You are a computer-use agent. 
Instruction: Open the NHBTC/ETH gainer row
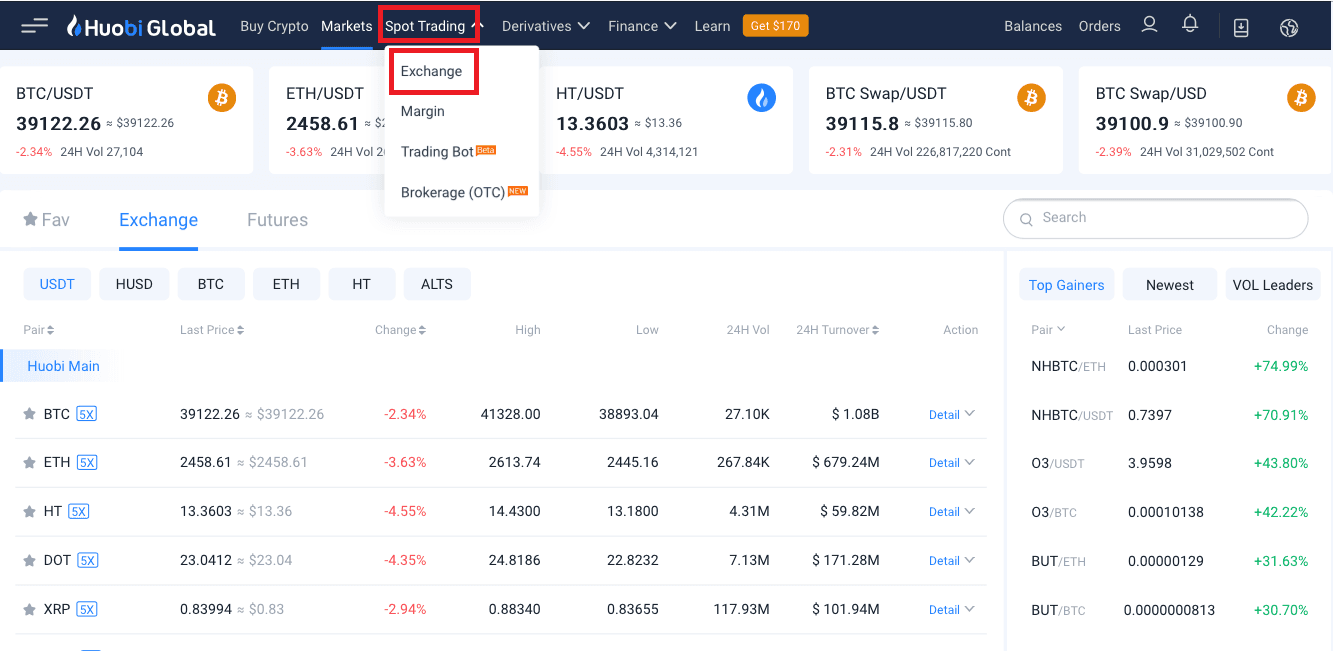pyautogui.click(x=1169, y=366)
